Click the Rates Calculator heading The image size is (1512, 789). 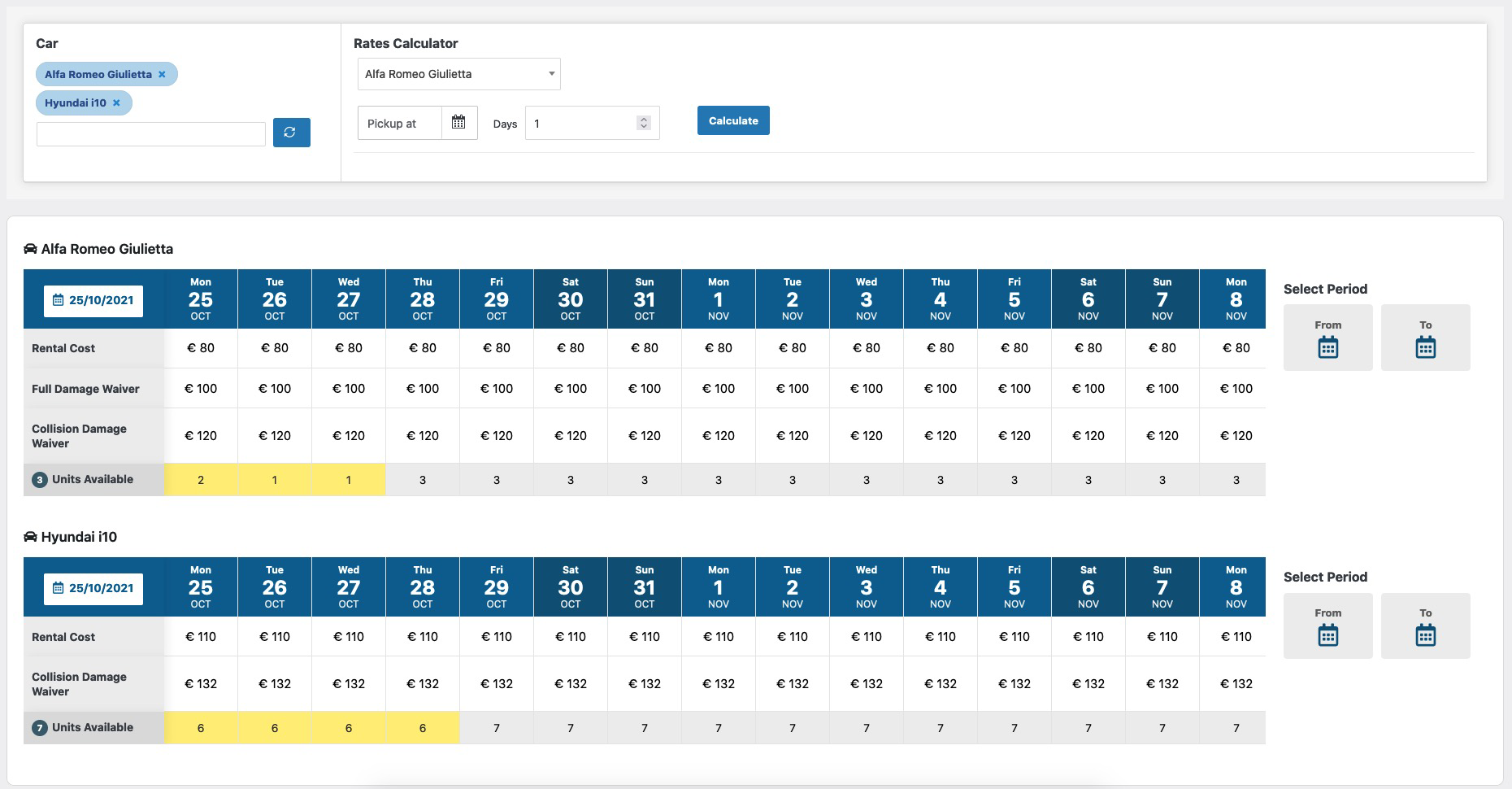(x=406, y=43)
